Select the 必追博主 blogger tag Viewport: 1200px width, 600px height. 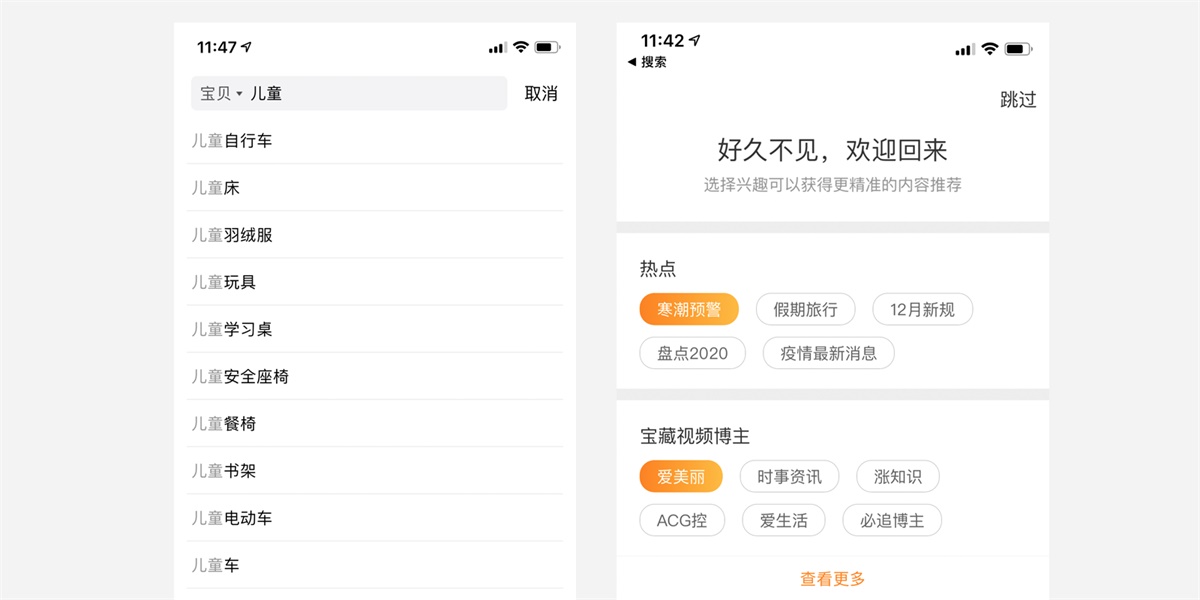(891, 520)
